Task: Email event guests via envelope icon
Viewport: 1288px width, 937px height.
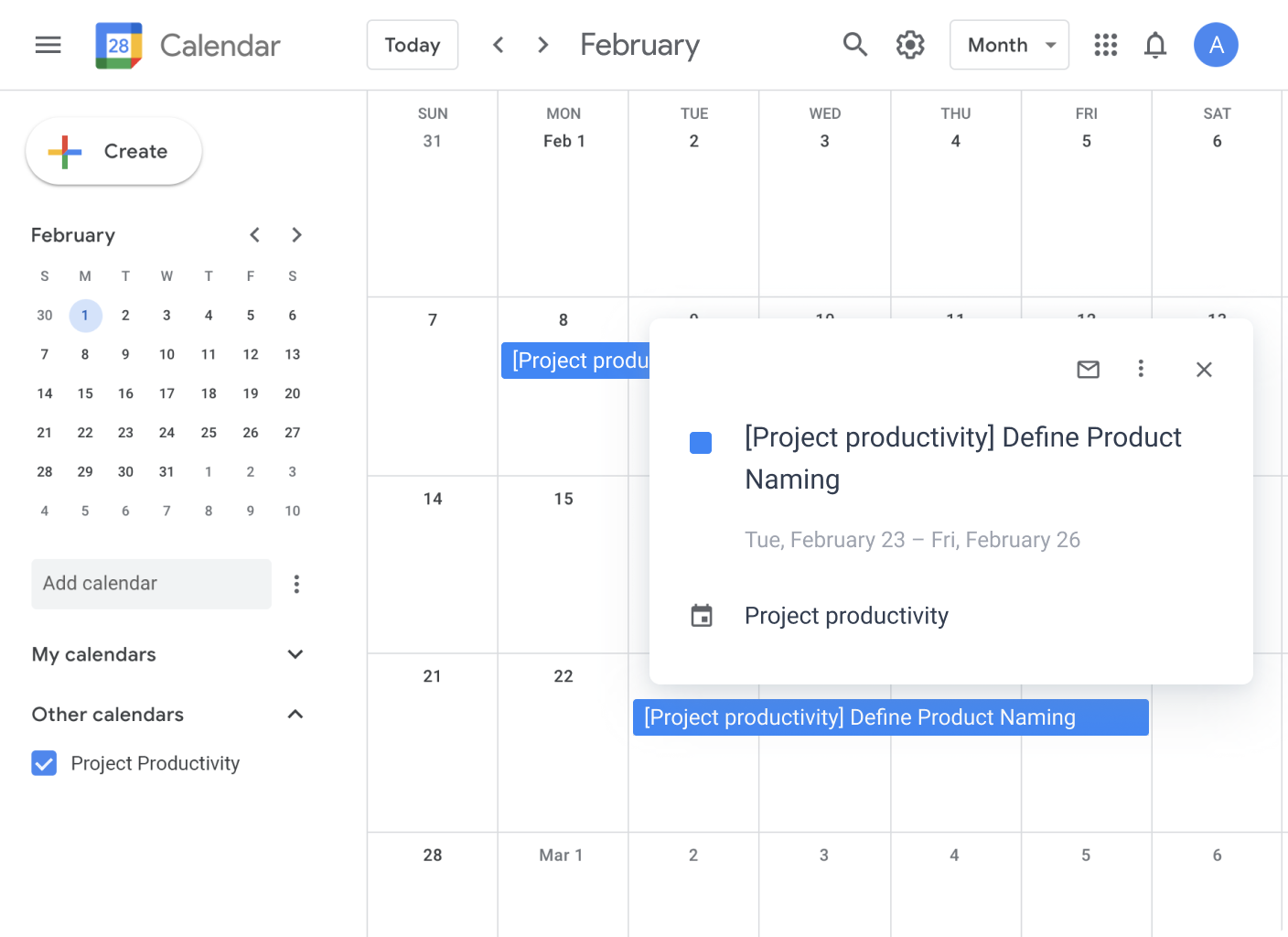Action: (x=1088, y=370)
